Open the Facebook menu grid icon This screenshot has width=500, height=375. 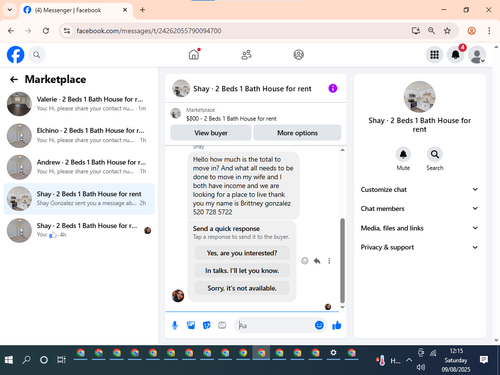point(434,55)
